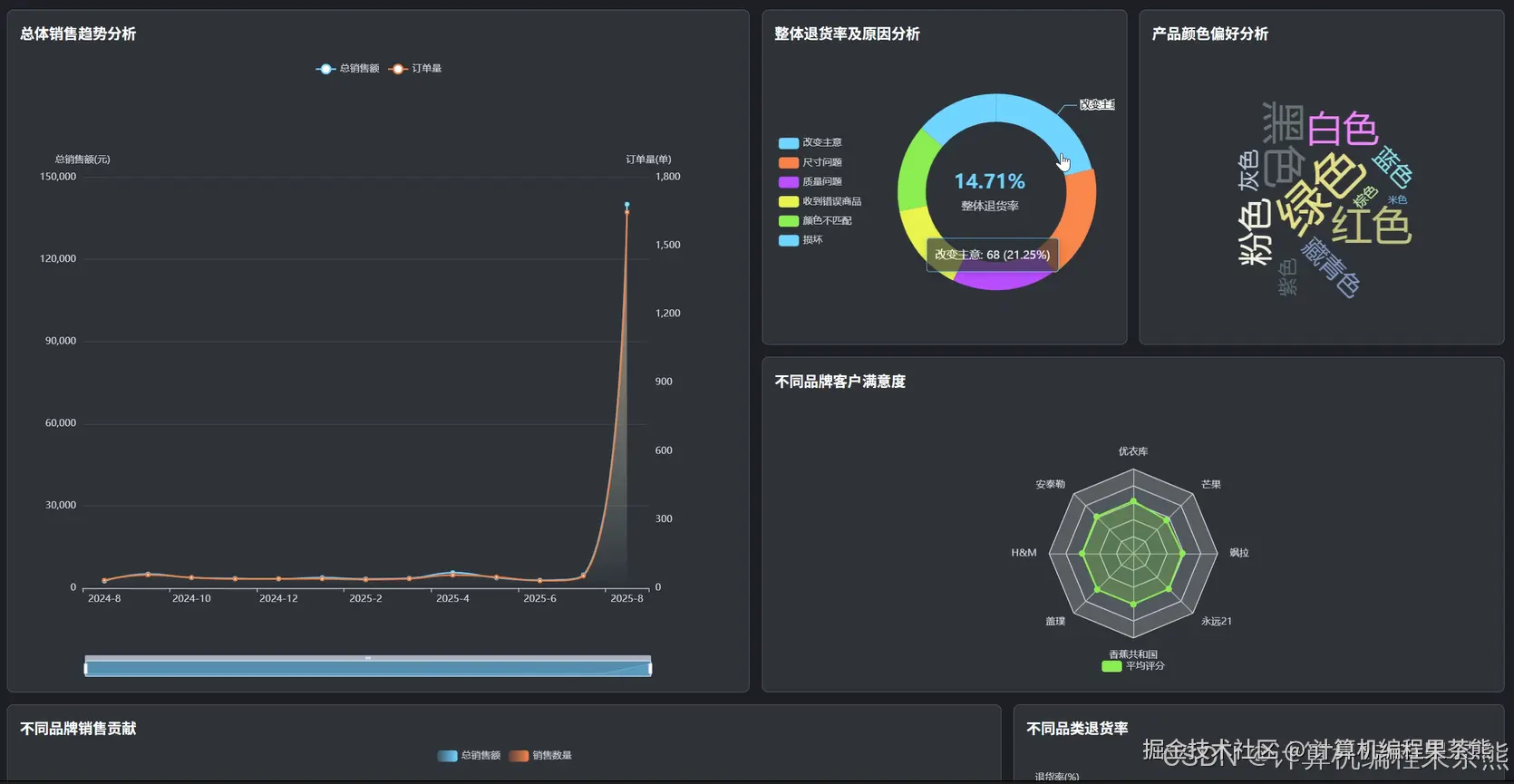Click the 优衣库 radar axis label
The image size is (1514, 784).
pos(1133,451)
